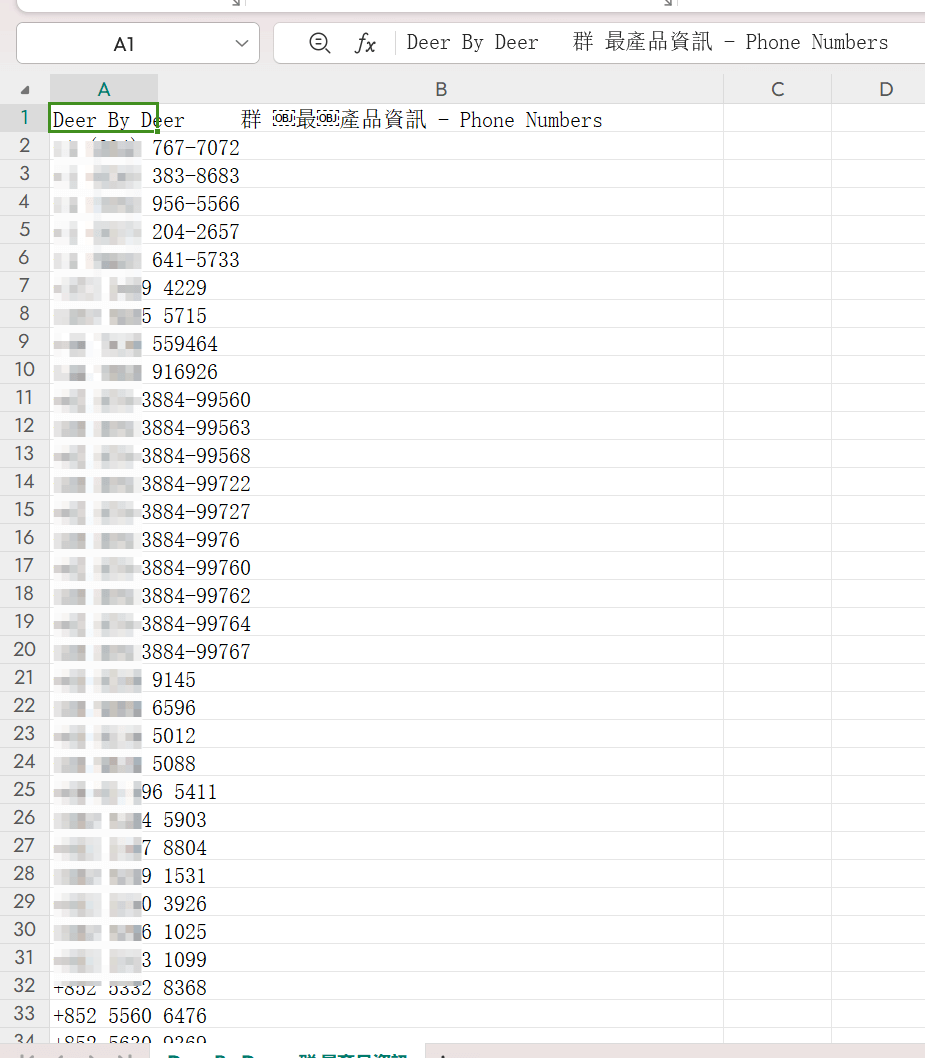
Task: Click the cell ending in 6 1025
Action: 104,930
